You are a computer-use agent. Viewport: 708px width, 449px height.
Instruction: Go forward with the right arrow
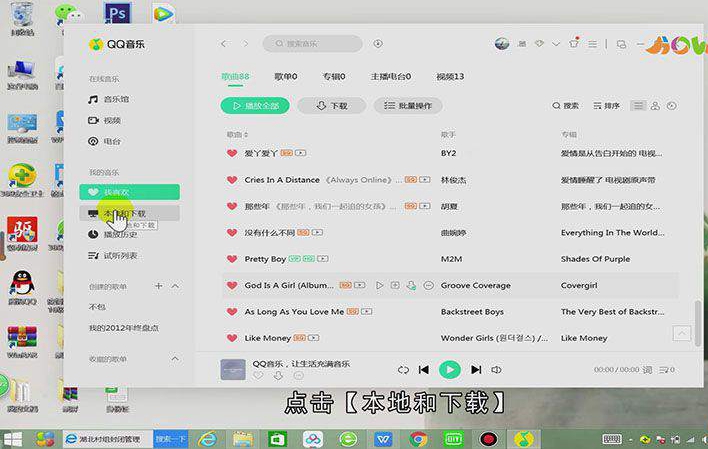pyautogui.click(x=246, y=44)
